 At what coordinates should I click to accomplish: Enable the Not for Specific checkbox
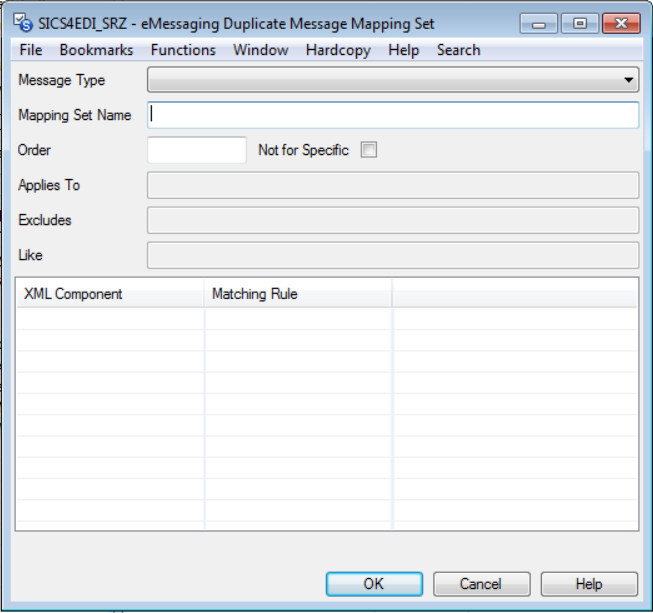[x=369, y=150]
